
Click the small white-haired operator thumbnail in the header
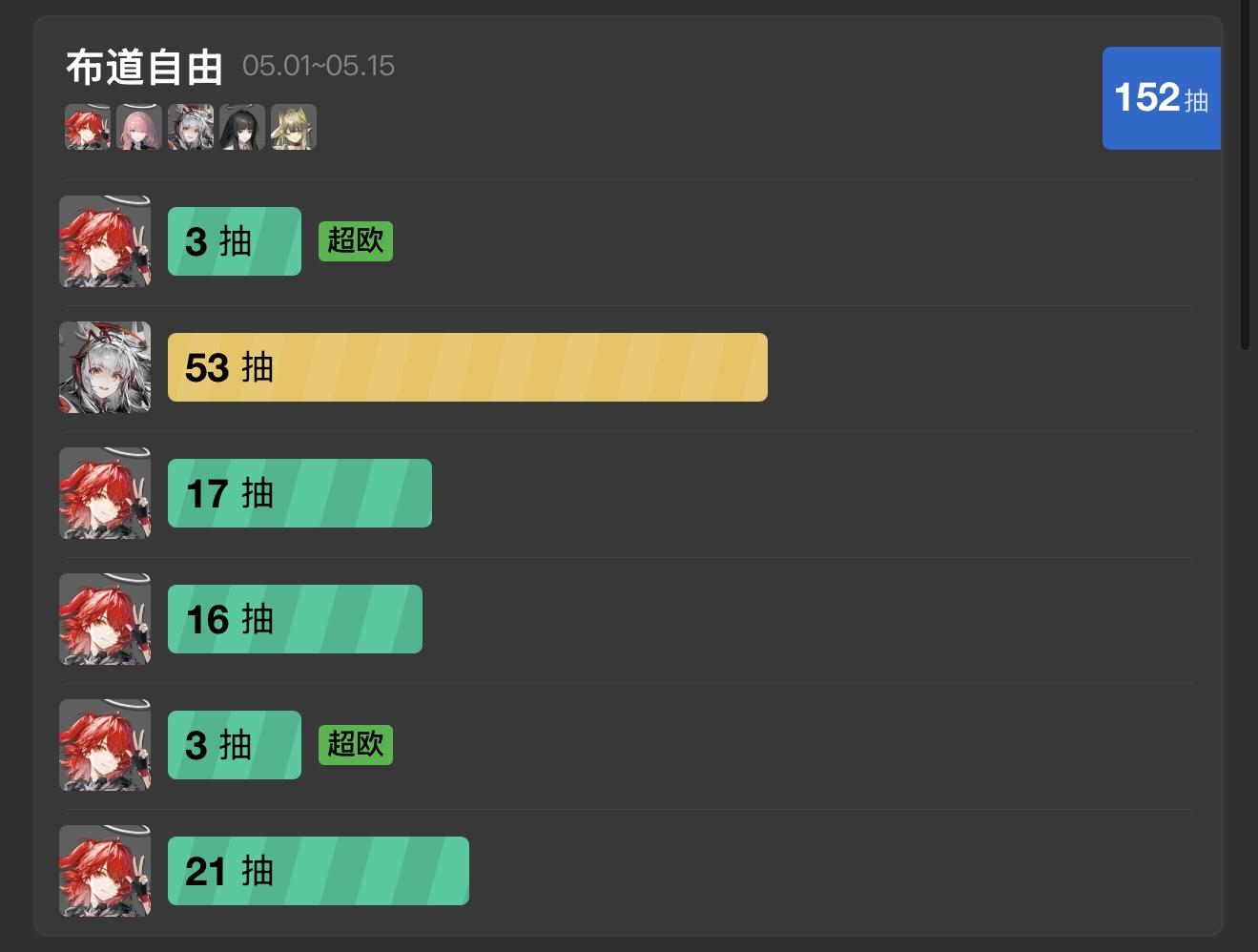click(191, 127)
